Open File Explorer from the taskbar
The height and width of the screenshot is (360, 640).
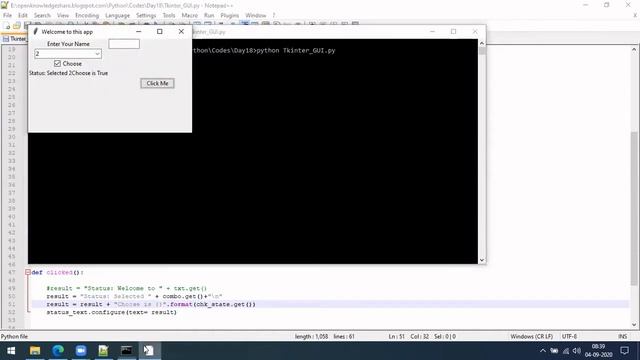pyautogui.click(x=35, y=351)
